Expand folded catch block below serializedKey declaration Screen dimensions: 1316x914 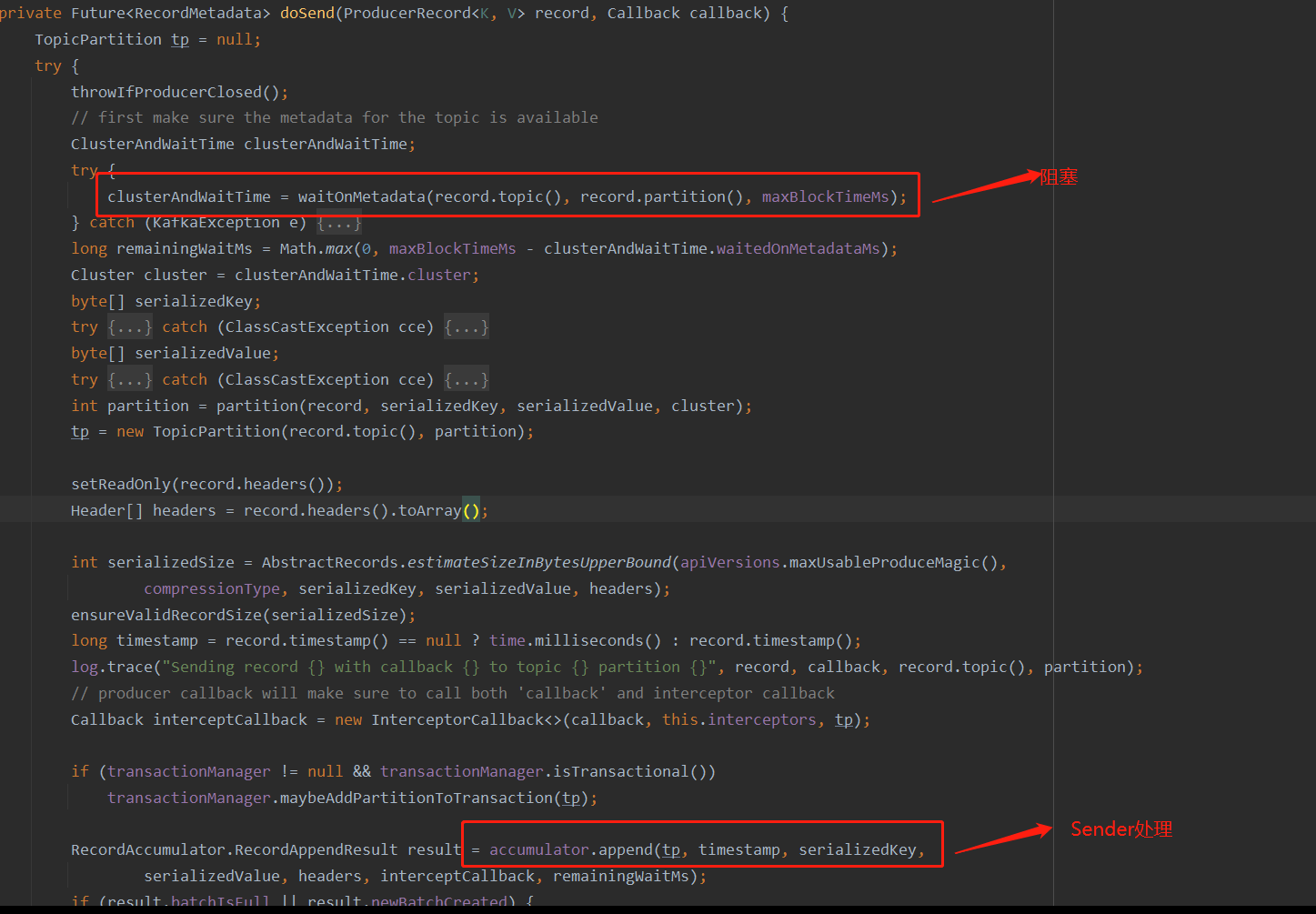(x=466, y=327)
